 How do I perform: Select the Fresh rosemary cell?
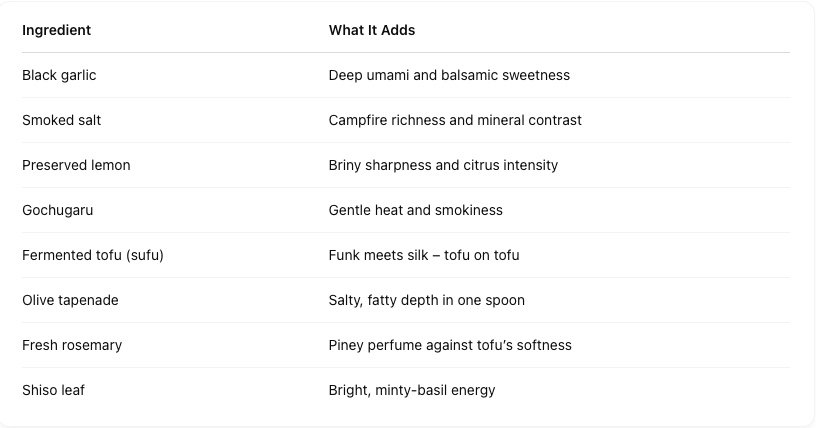(72, 345)
